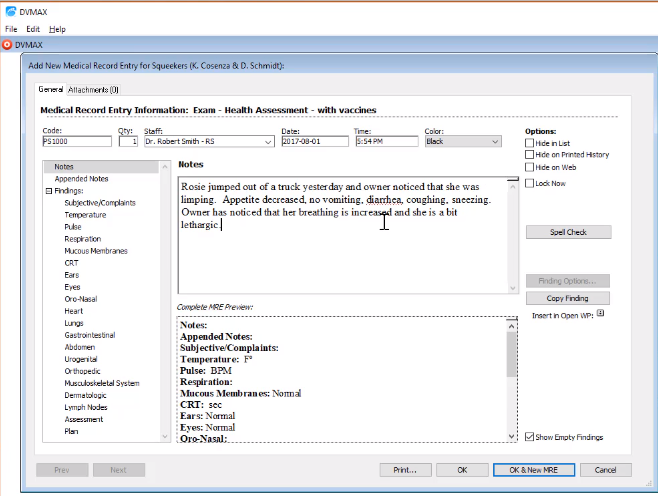This screenshot has height=496, width=658.
Task: Click findings list scroll up arrow
Action: 165,167
